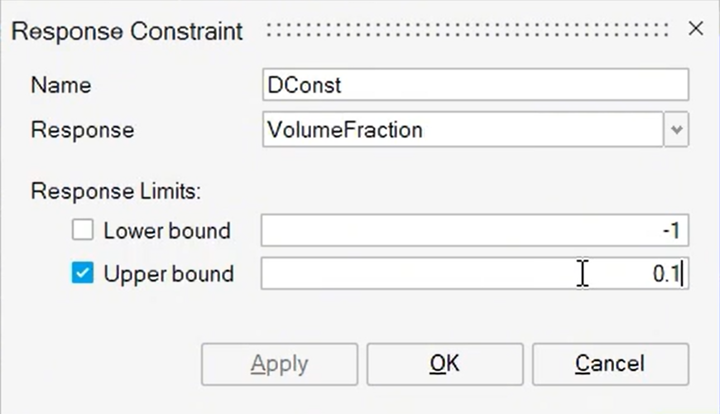Uncheck the Upper bound checkbox
The width and height of the screenshot is (720, 414).
tap(83, 274)
